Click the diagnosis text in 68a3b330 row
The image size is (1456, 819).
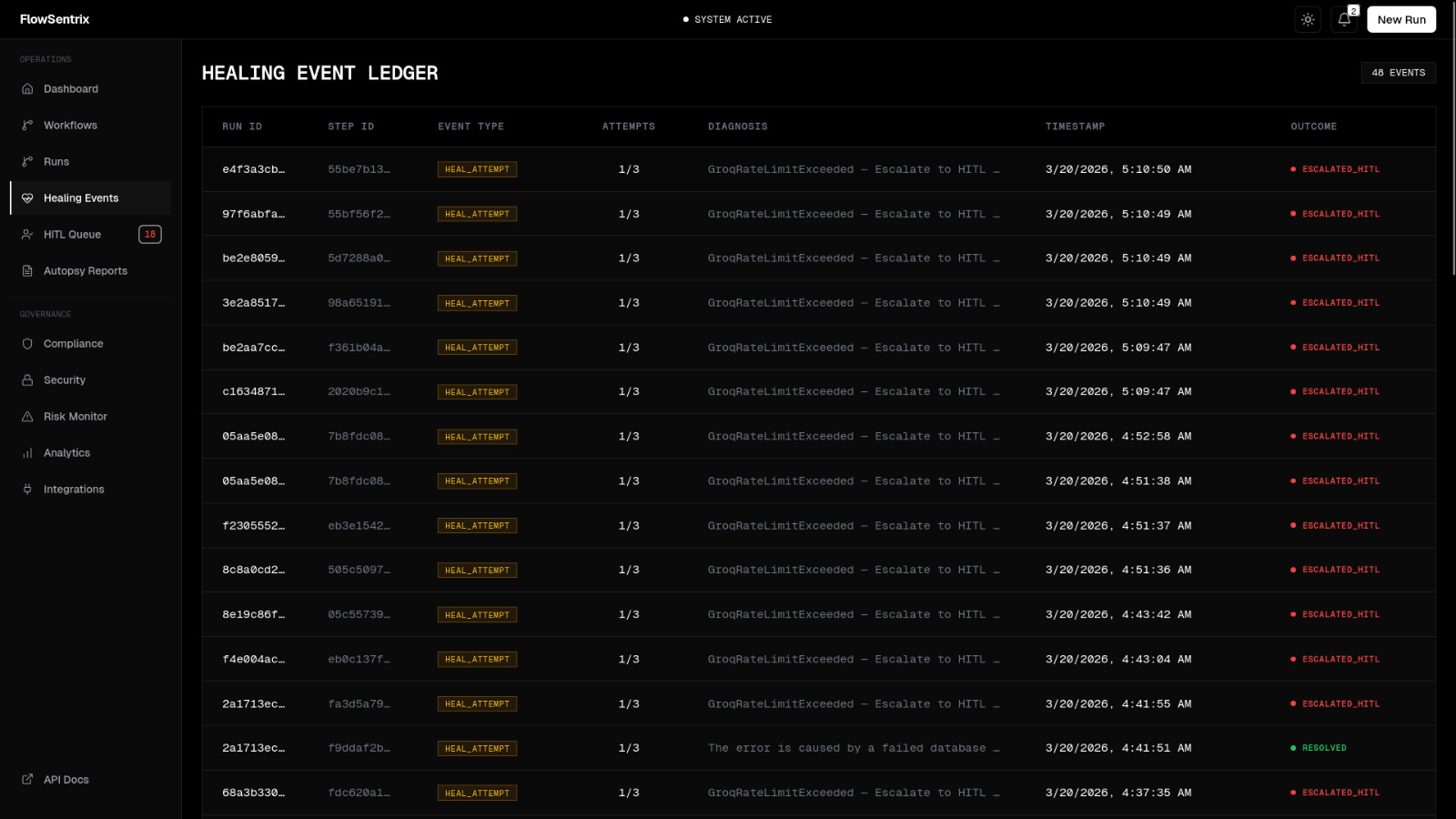click(854, 793)
